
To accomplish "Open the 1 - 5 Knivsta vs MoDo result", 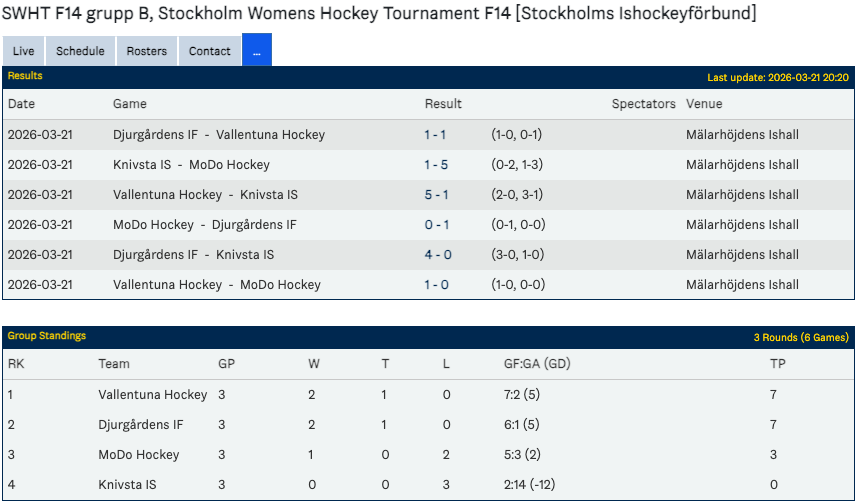I will click(x=436, y=165).
